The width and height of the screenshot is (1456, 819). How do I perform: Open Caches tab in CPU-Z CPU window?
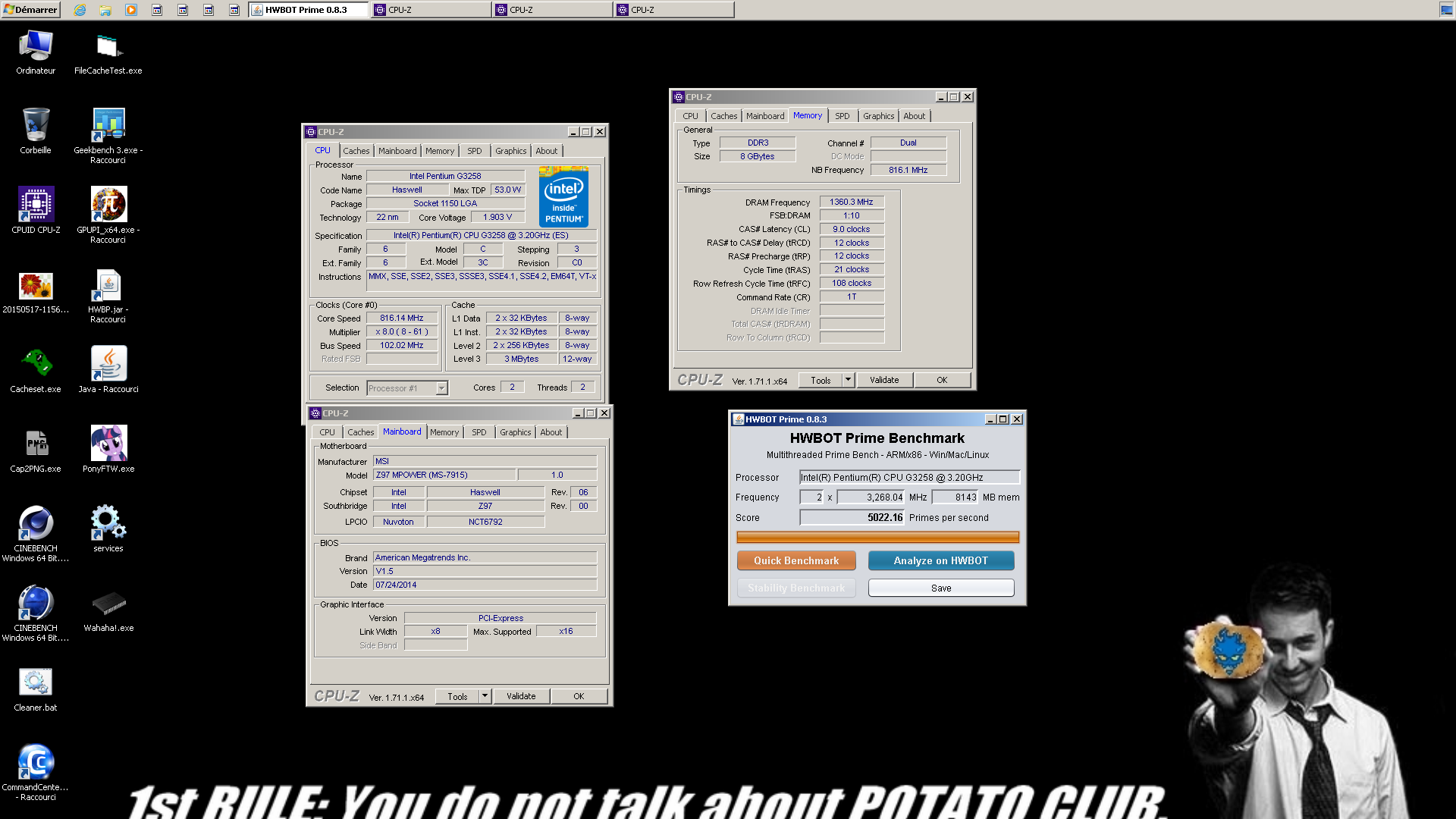point(356,151)
